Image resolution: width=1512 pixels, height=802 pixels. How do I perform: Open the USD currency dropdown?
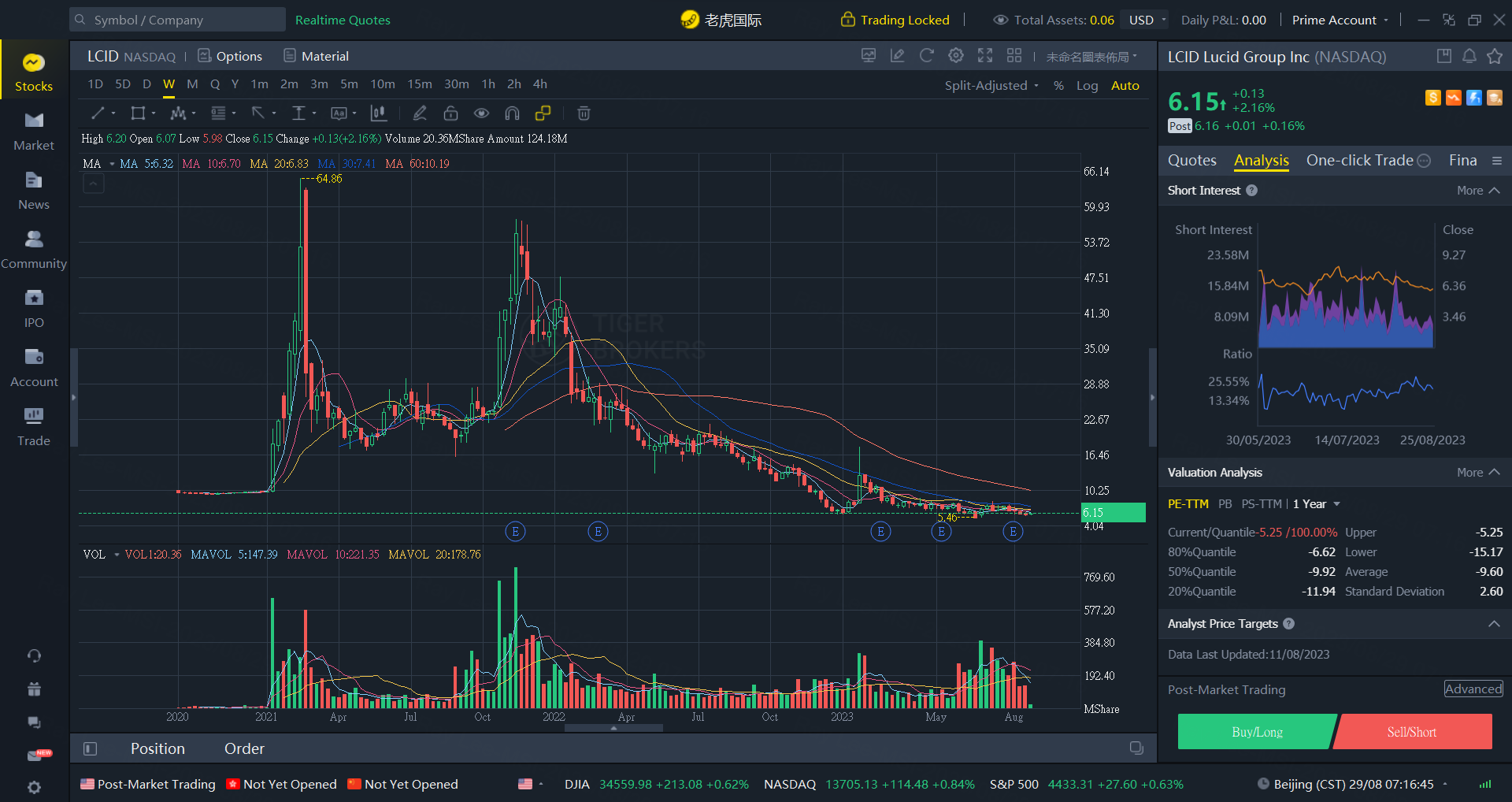coord(1147,20)
